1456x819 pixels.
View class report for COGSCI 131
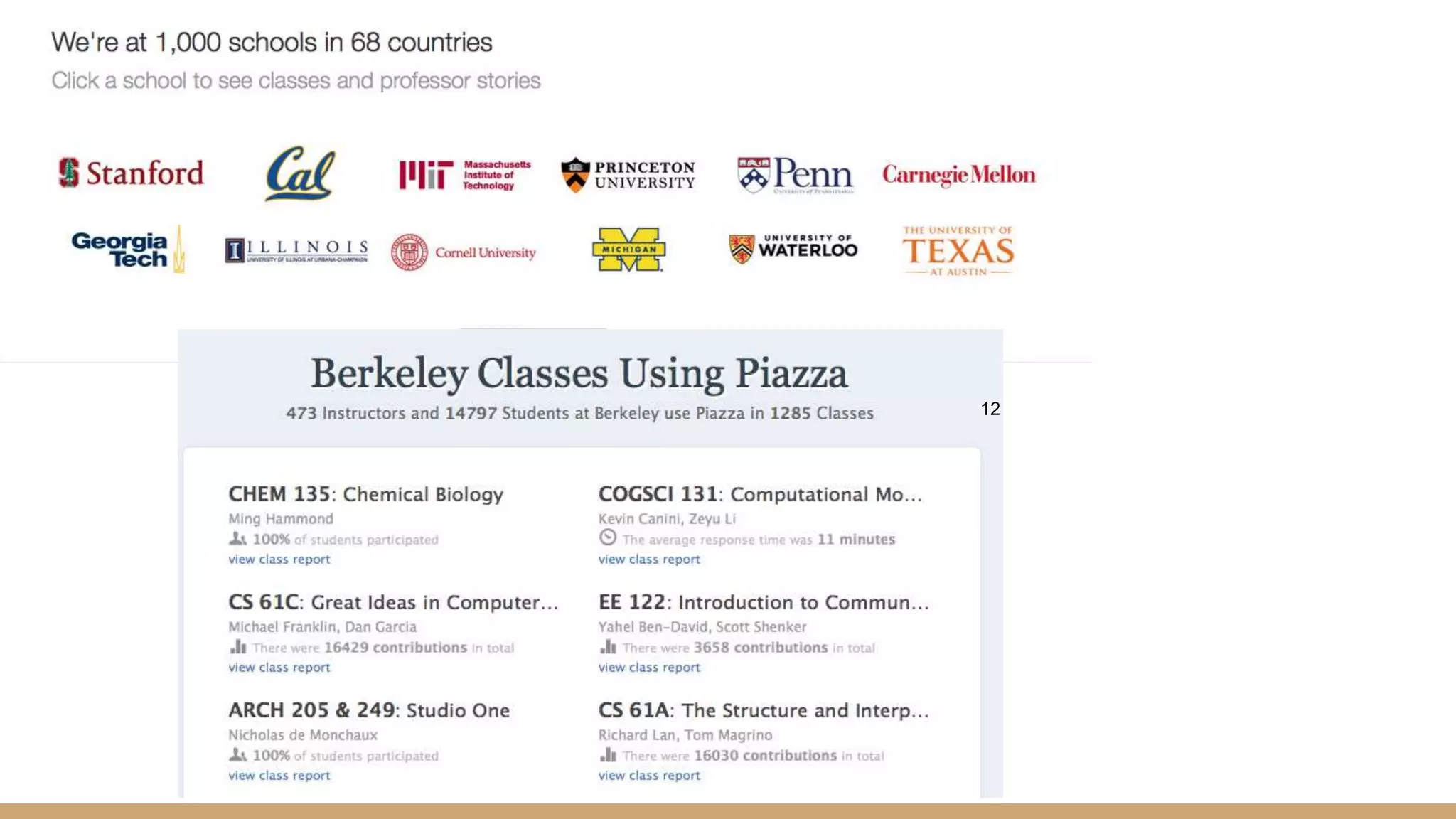(x=648, y=560)
